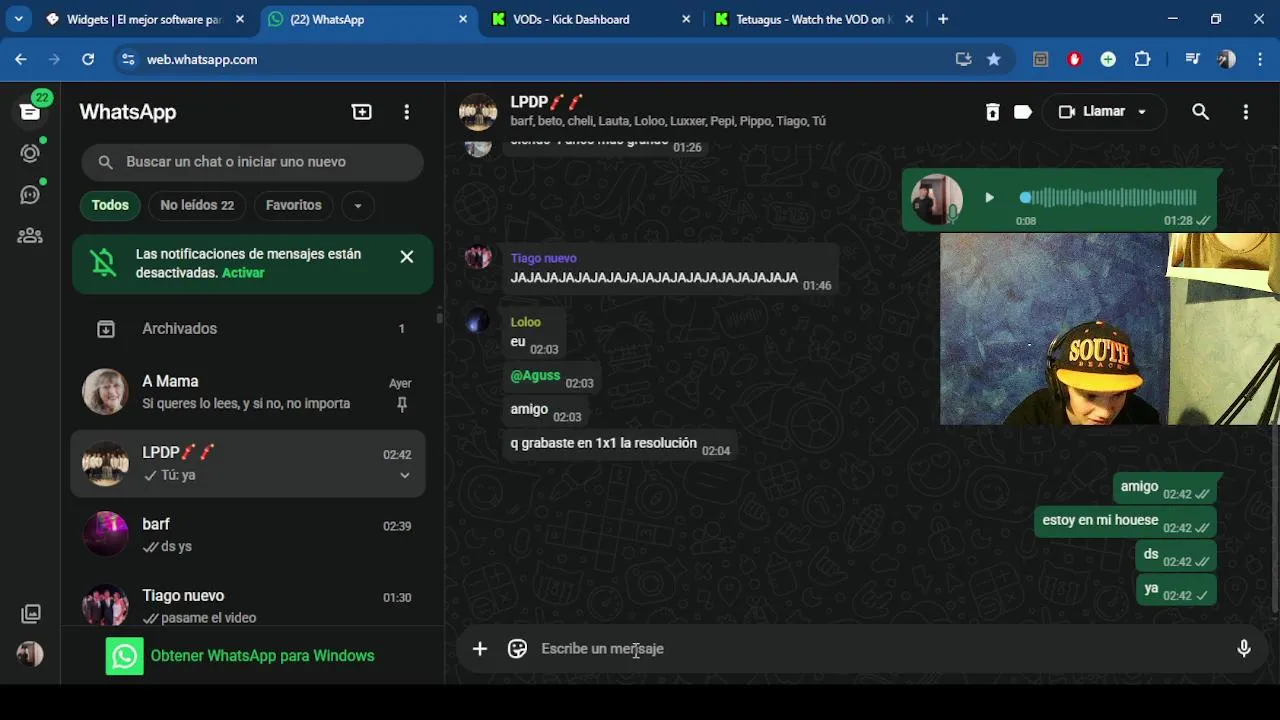1280x720 pixels.
Task: Expand more chat filters dropdown arrow
Action: click(x=357, y=206)
